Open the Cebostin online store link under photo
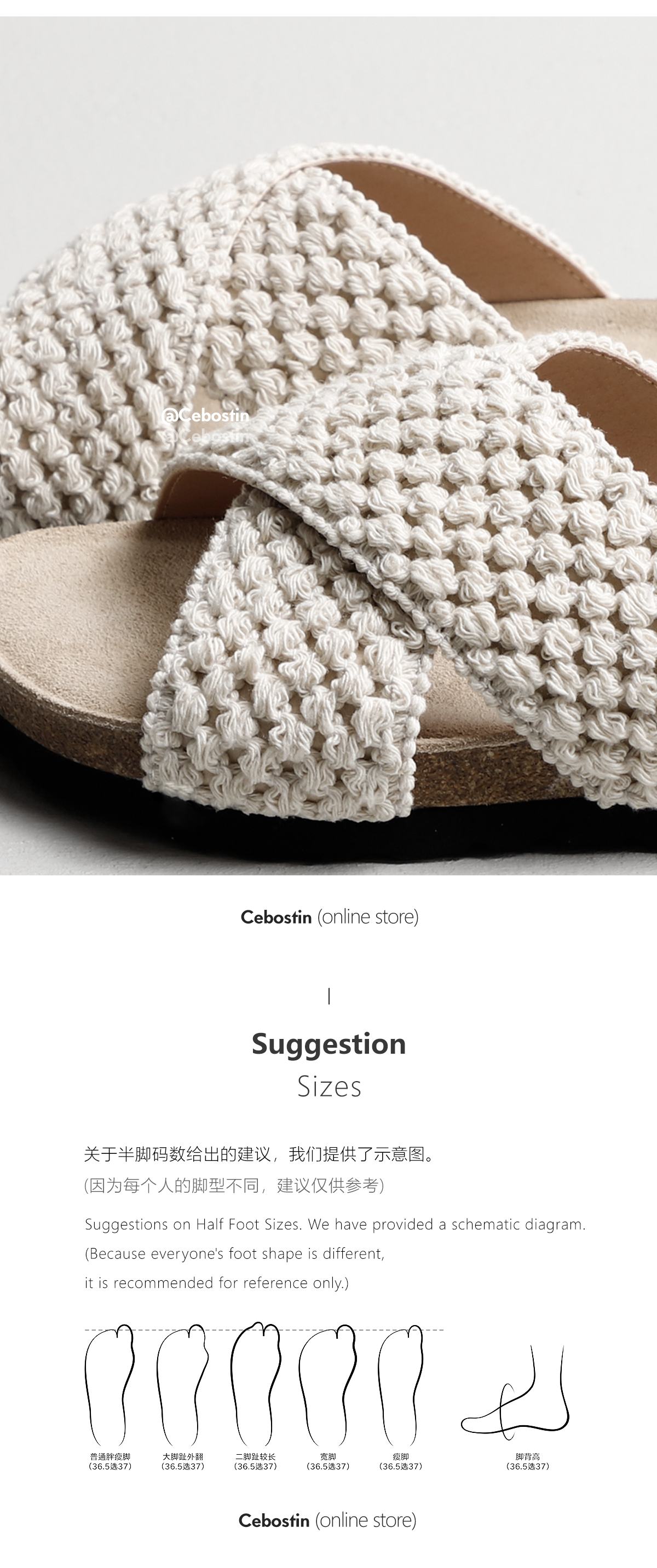Screen dimensions: 657x1568 point(330,917)
